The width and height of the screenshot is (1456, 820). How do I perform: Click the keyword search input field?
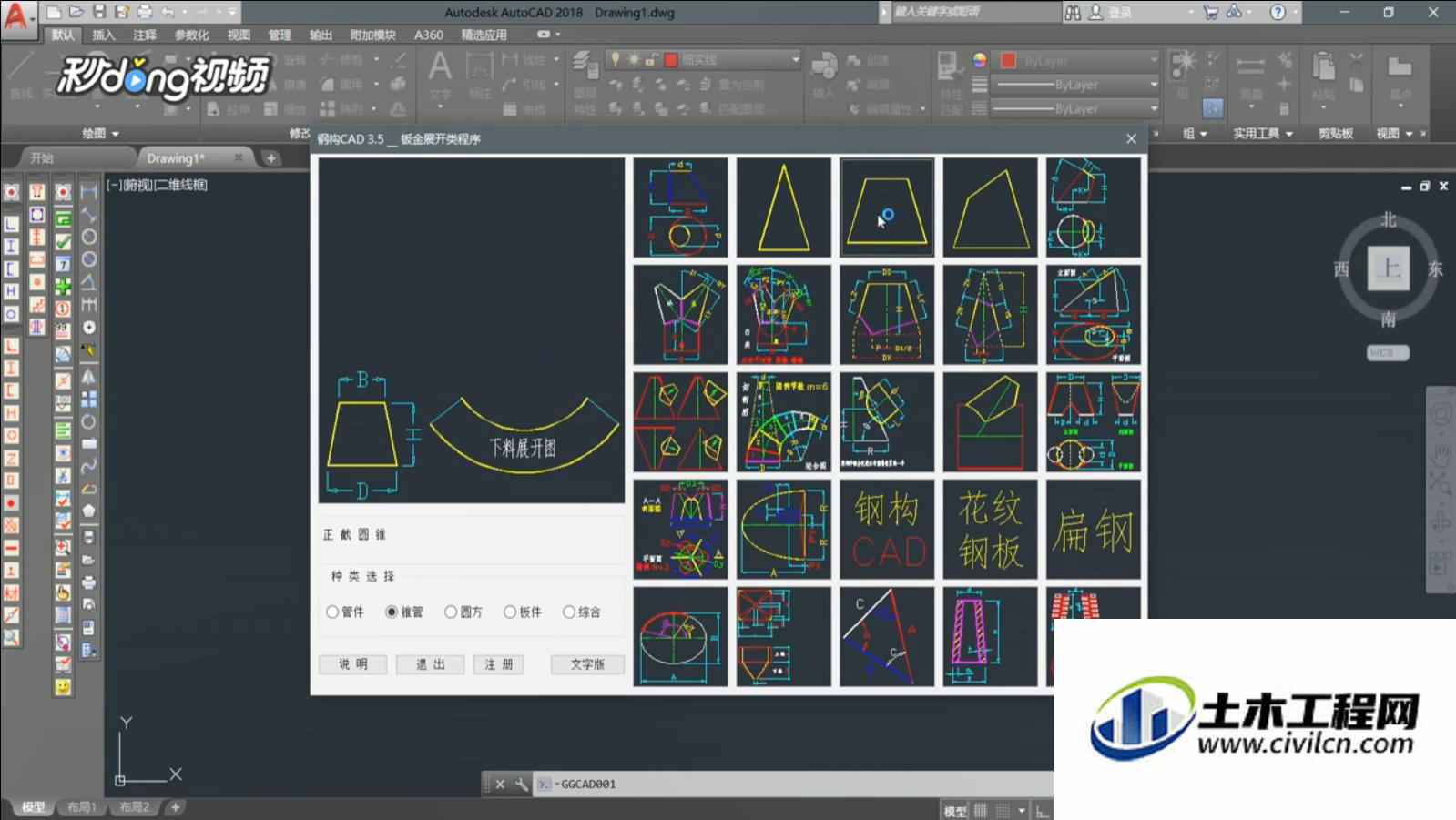(974, 12)
